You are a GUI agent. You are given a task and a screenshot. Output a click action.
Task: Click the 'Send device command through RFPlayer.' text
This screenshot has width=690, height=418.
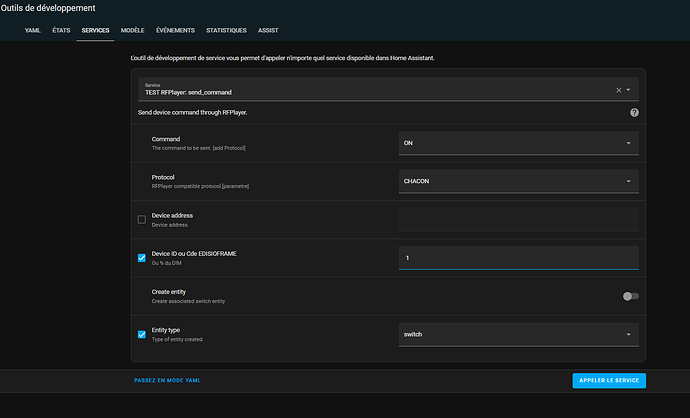click(x=192, y=113)
